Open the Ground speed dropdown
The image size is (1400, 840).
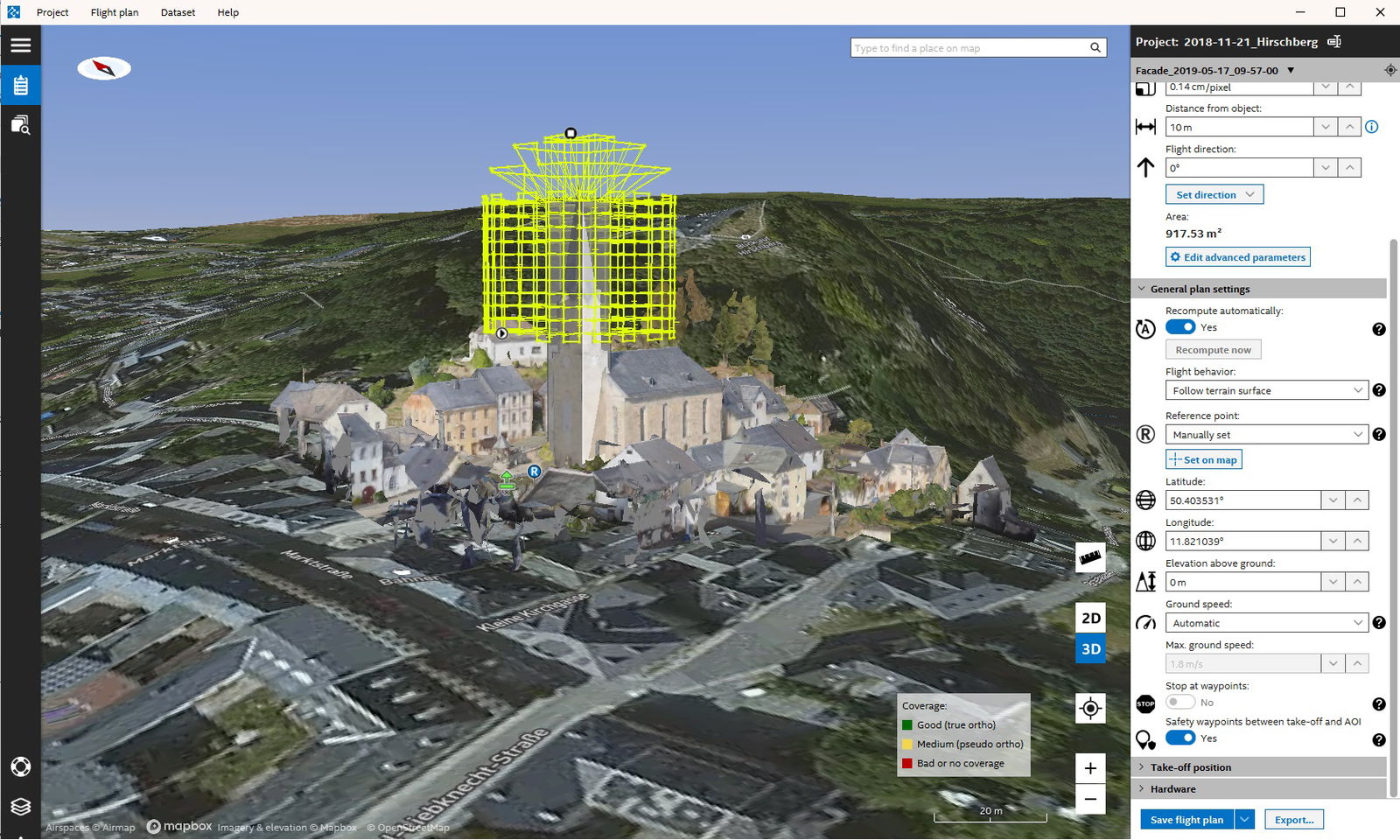point(1266,622)
